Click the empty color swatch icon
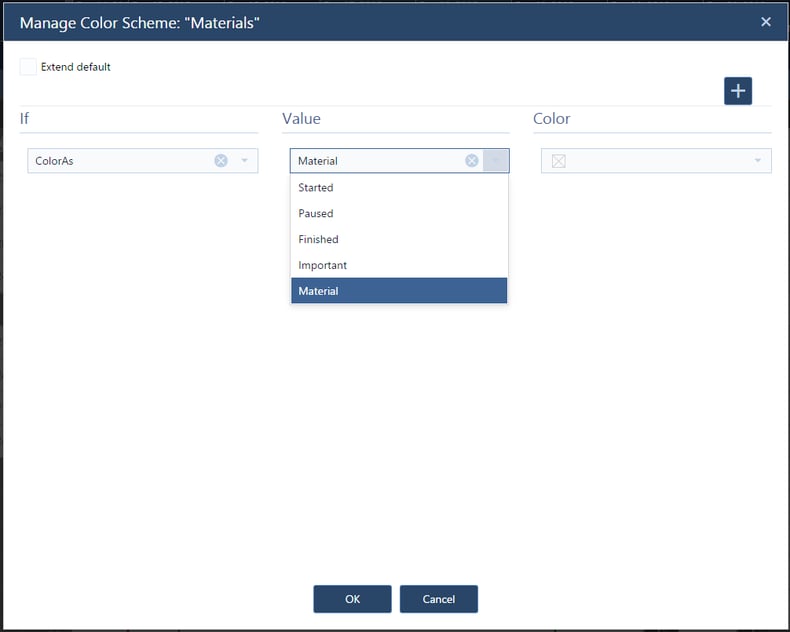790x632 pixels. [558, 161]
